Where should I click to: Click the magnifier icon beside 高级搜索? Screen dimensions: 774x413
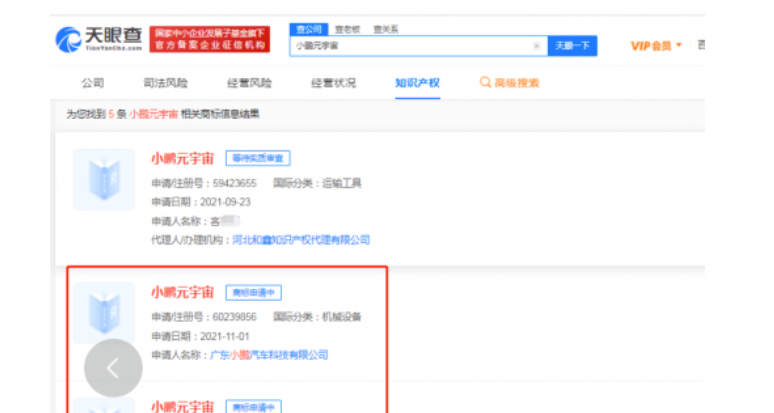[x=485, y=82]
